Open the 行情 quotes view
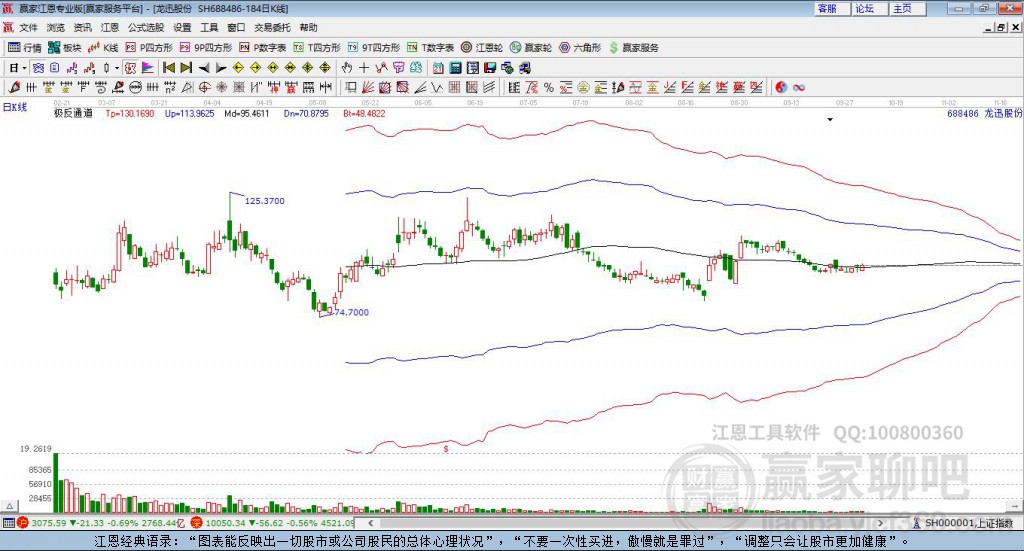Screen dimensions: 1024x551 tap(24, 48)
